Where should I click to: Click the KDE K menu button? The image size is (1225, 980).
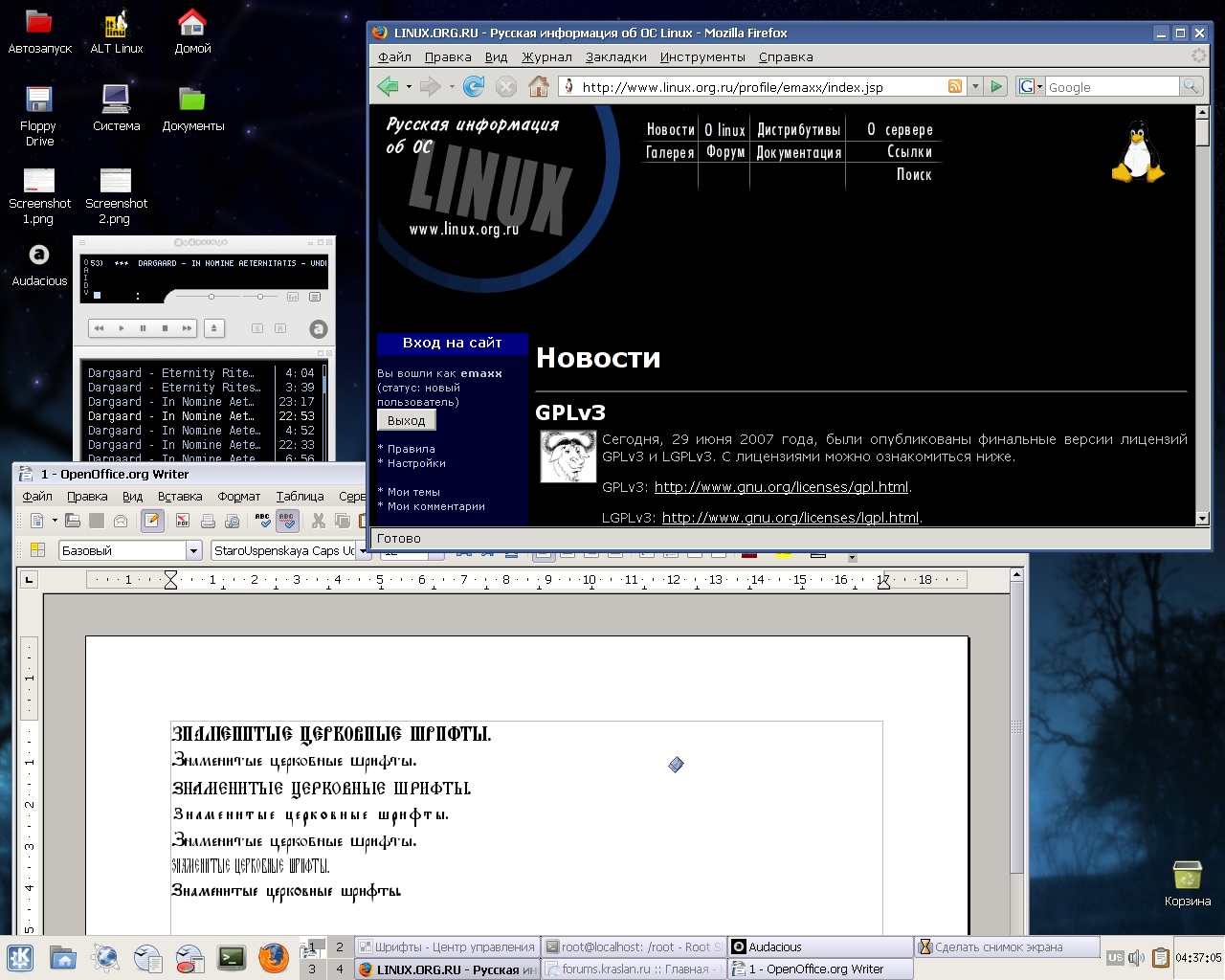pyautogui.click(x=20, y=957)
